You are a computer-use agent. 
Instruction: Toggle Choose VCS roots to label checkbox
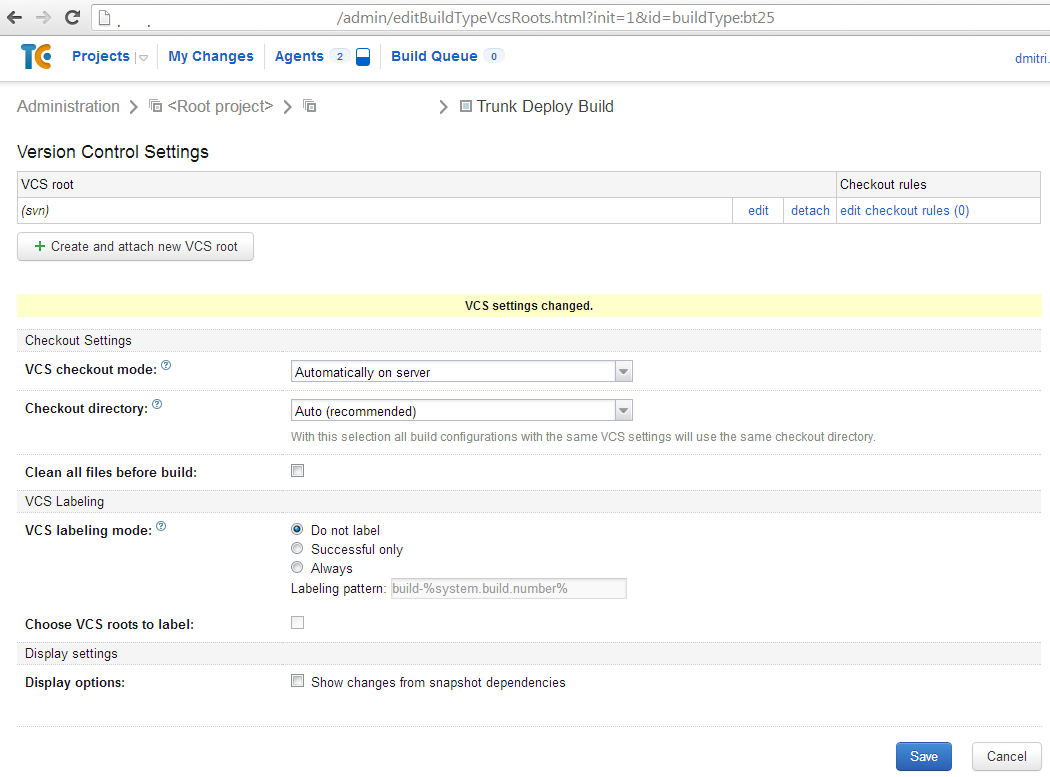(x=297, y=623)
